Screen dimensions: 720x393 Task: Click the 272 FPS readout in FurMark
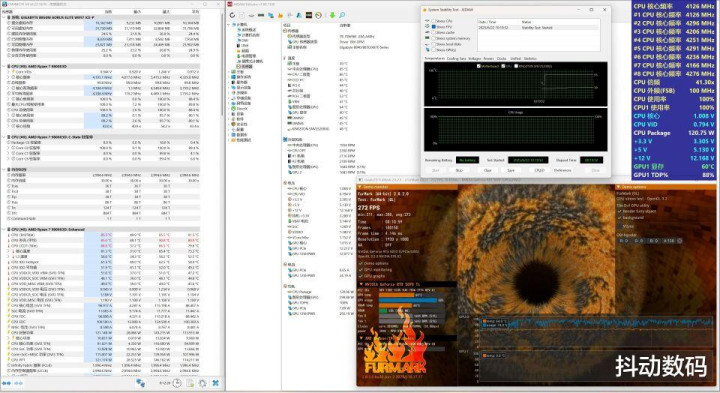coord(369,208)
